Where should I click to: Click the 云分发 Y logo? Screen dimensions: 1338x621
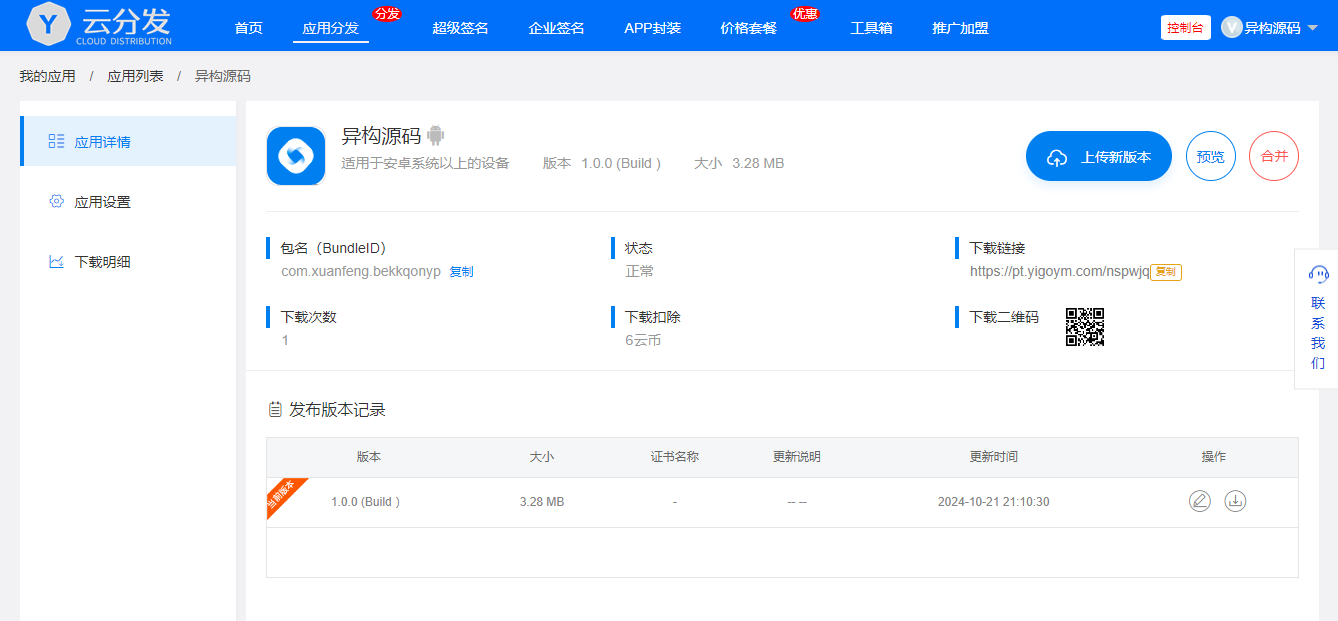47,24
